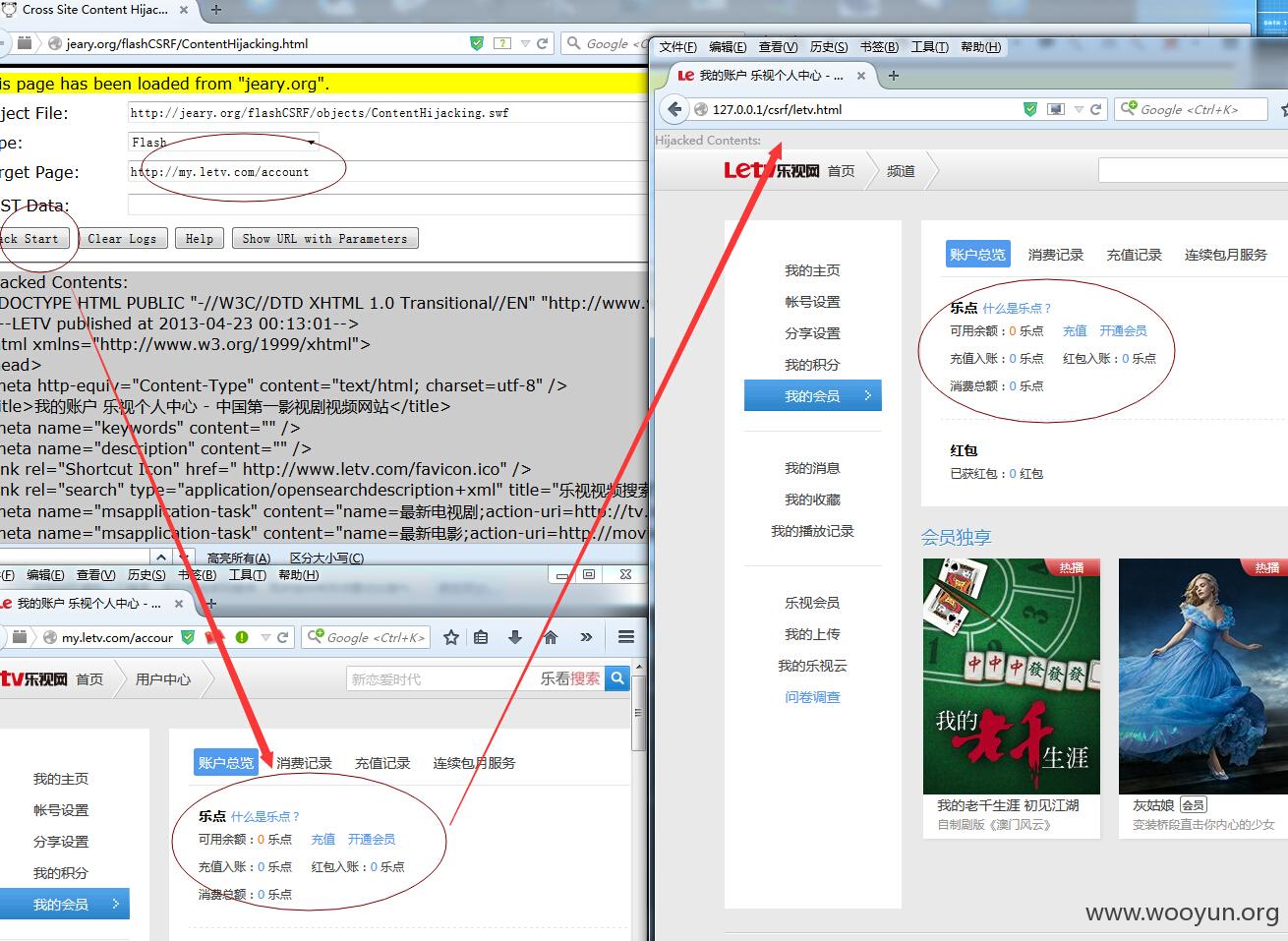Click the search magnifier in top-left Google box
This screenshot has height=941, width=1288.
(x=574, y=43)
